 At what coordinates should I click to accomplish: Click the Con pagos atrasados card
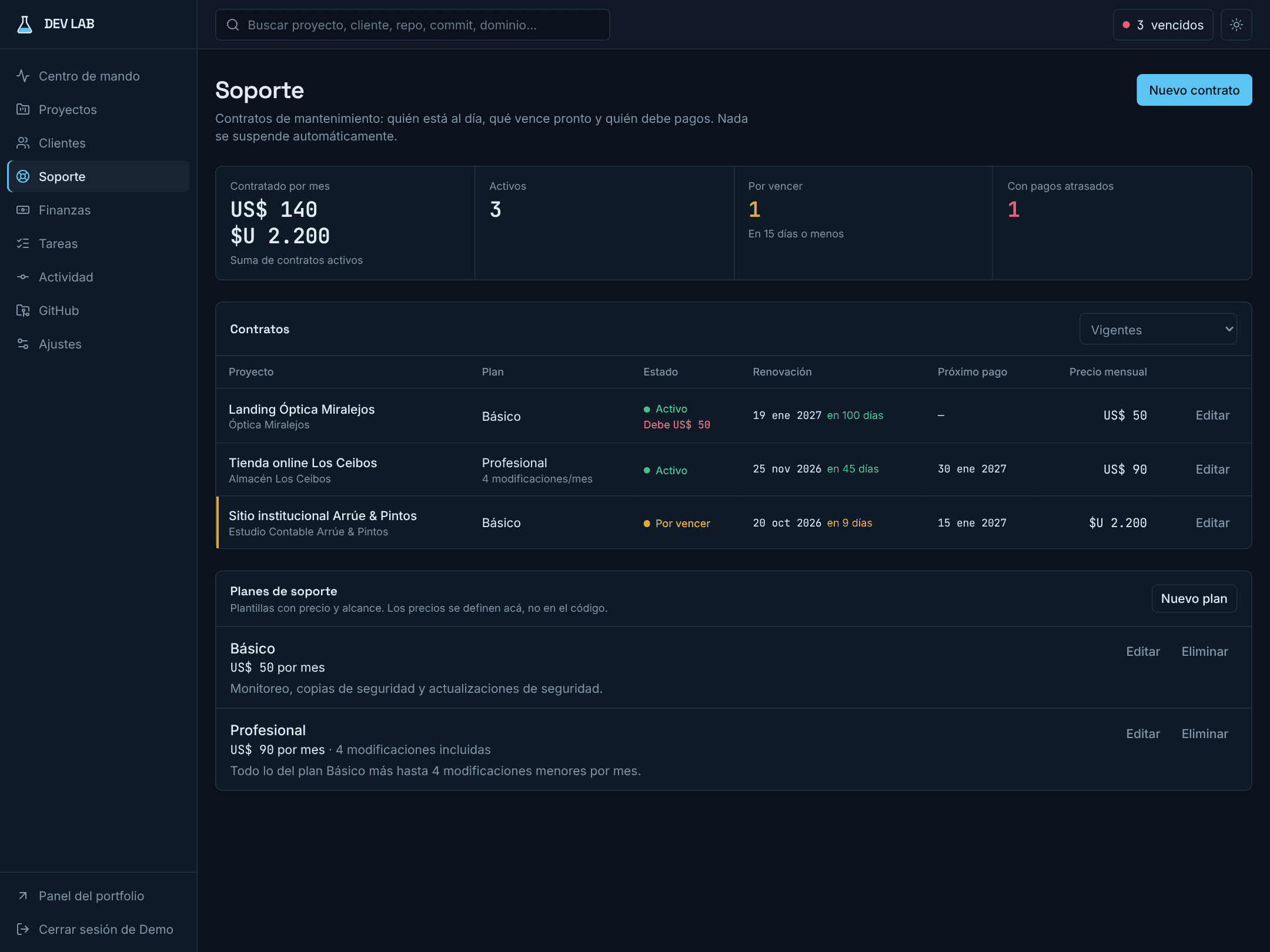pos(1122,223)
